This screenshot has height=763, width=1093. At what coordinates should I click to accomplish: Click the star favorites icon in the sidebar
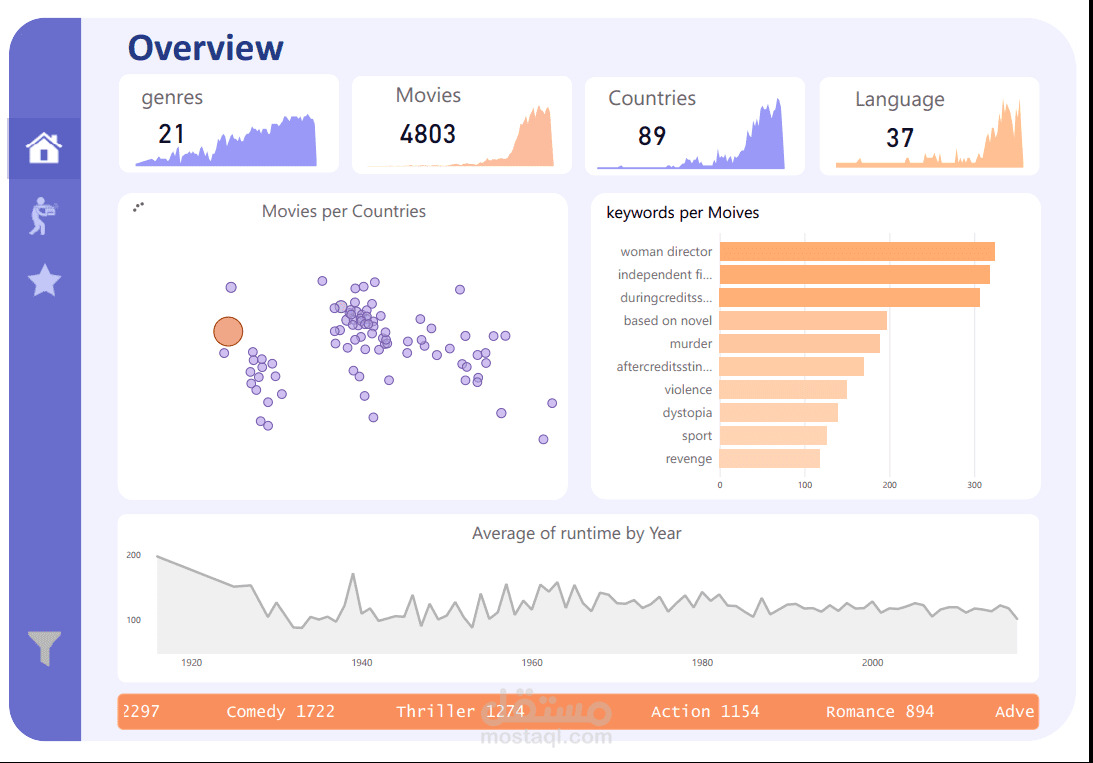44,281
